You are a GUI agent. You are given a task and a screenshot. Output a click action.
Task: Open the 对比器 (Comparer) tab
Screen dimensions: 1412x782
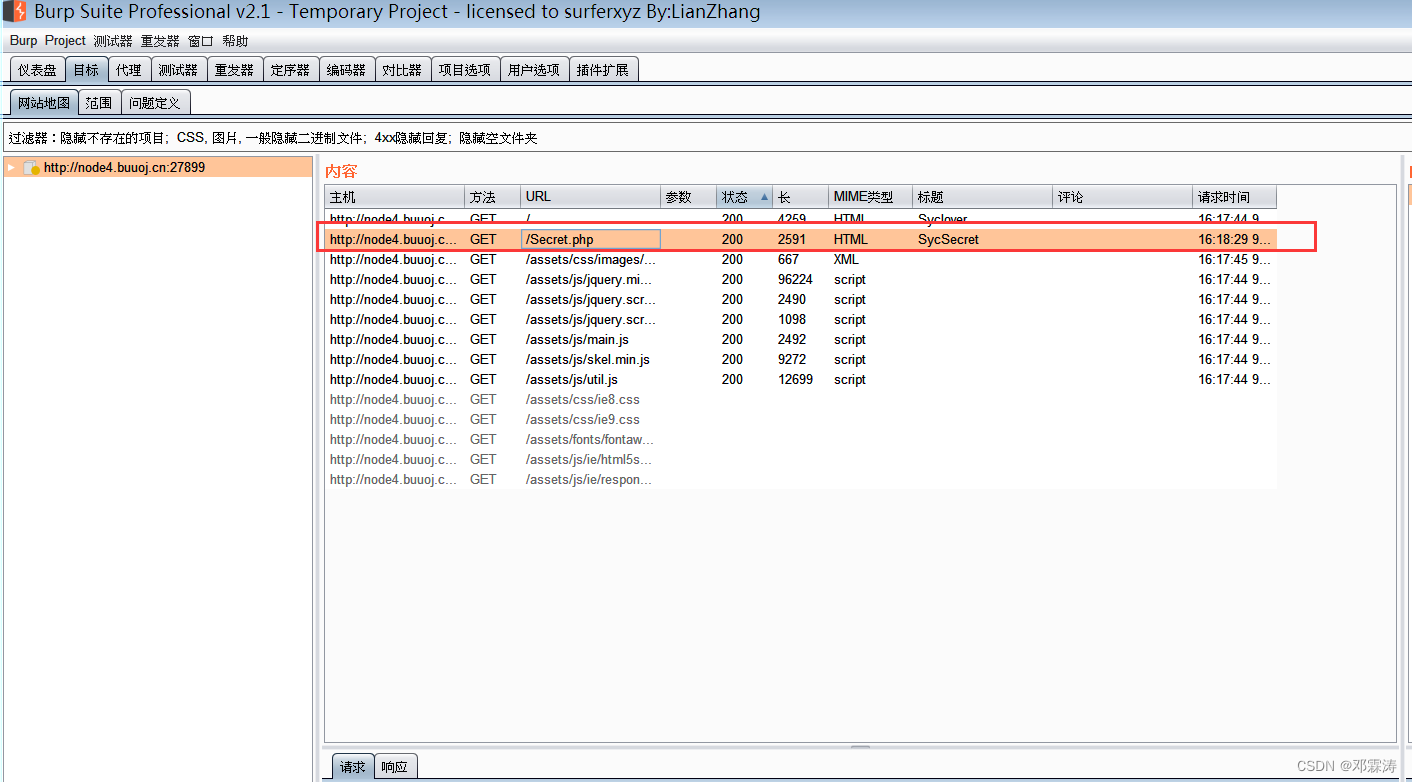(x=402, y=69)
